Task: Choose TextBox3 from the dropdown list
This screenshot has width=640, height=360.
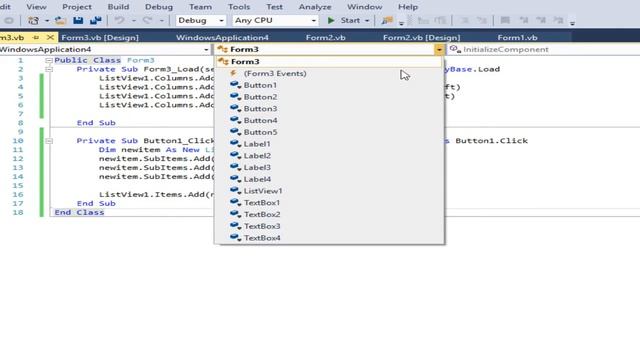Action: (329, 226)
